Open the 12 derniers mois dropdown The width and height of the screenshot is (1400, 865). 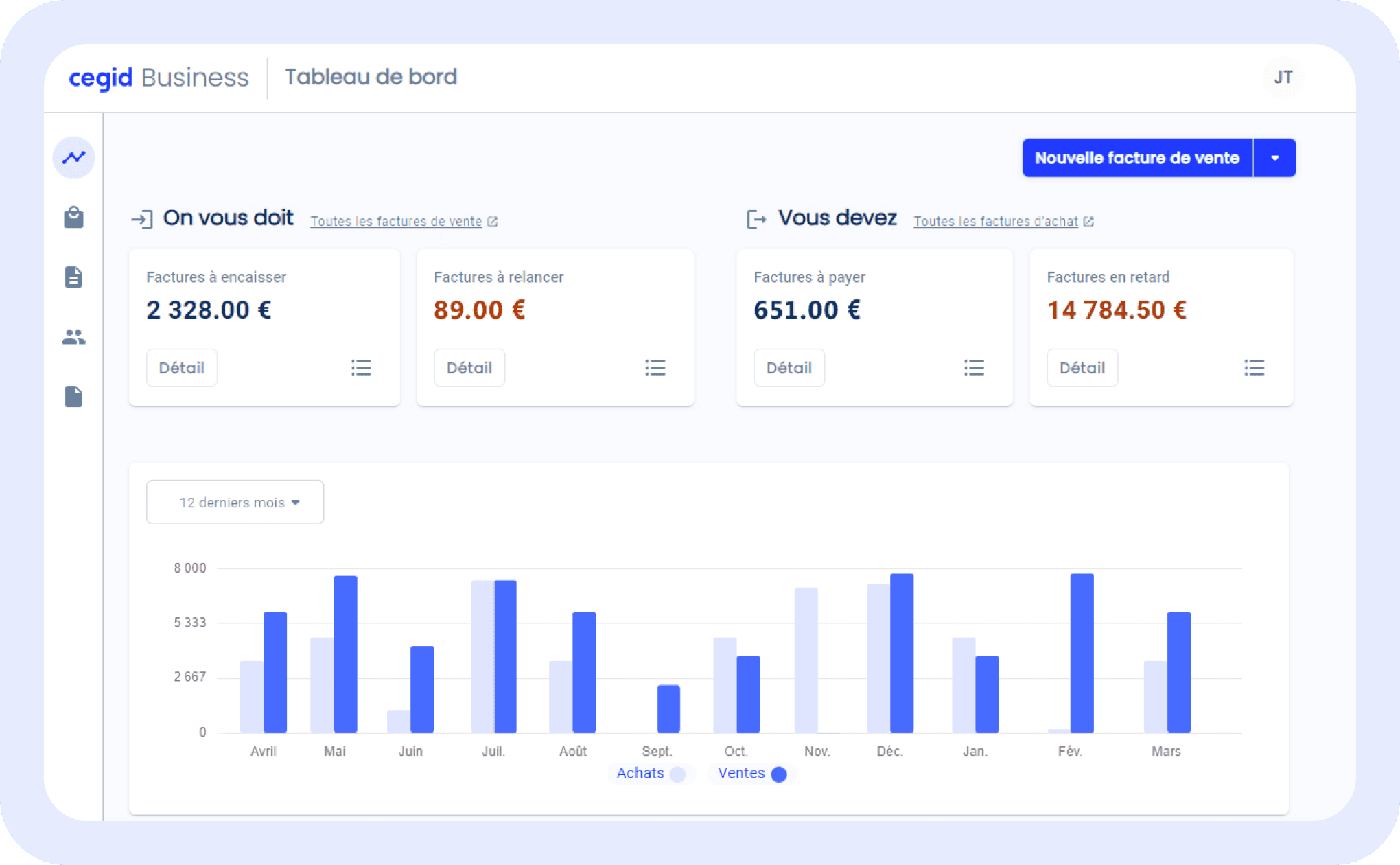(235, 503)
